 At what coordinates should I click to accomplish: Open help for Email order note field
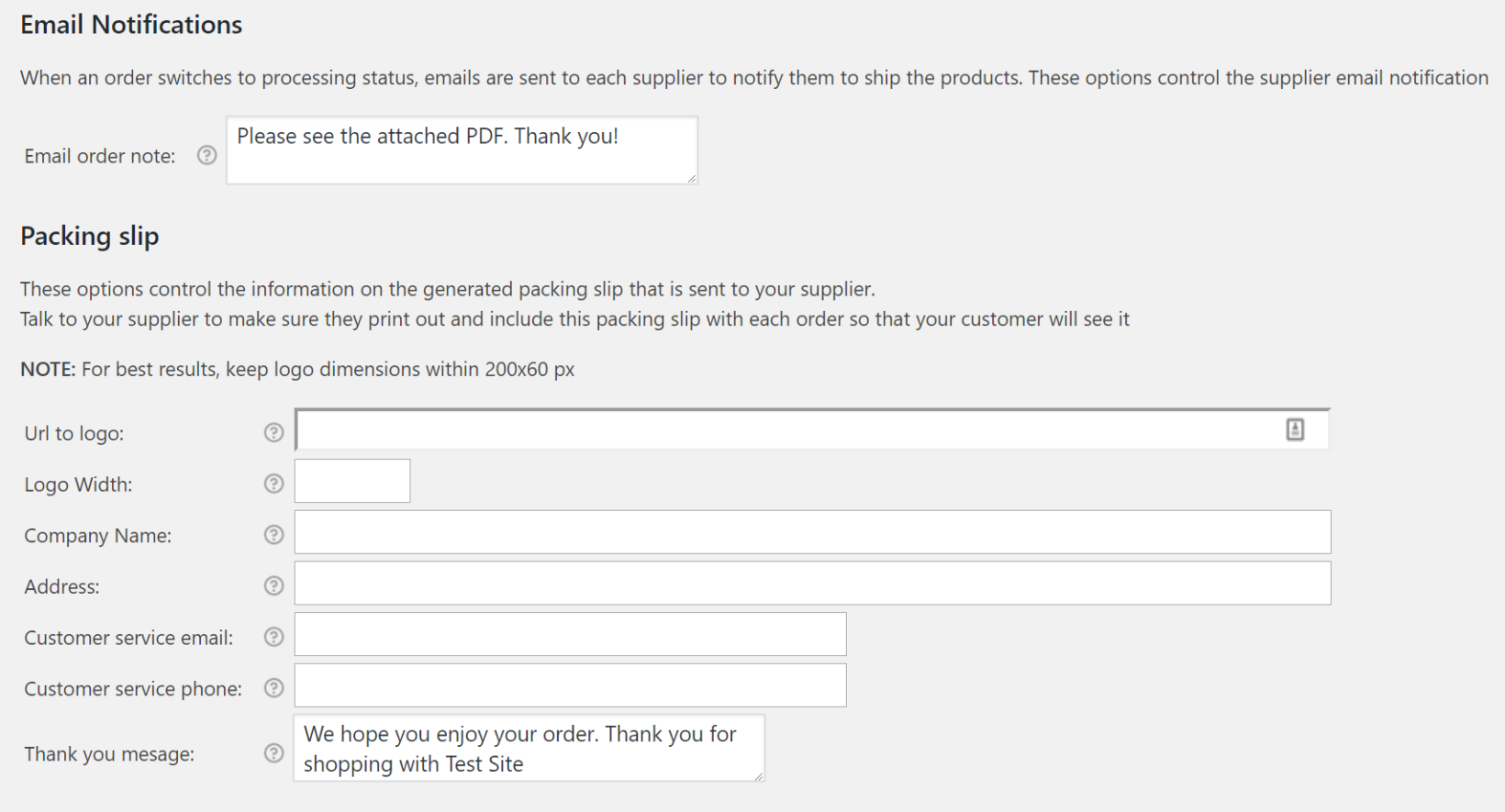[206, 155]
